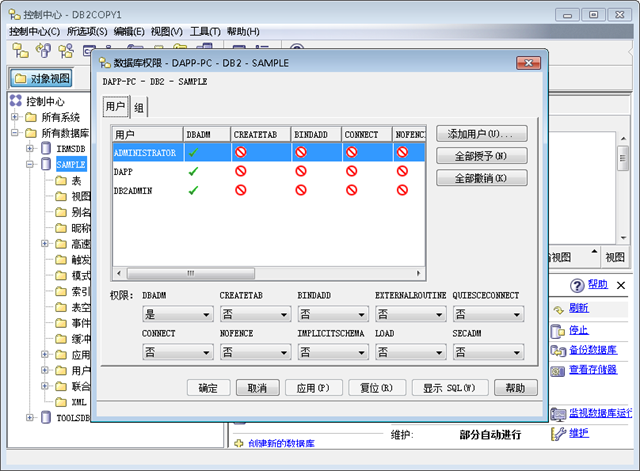Switch to the 组 tab

139,107
